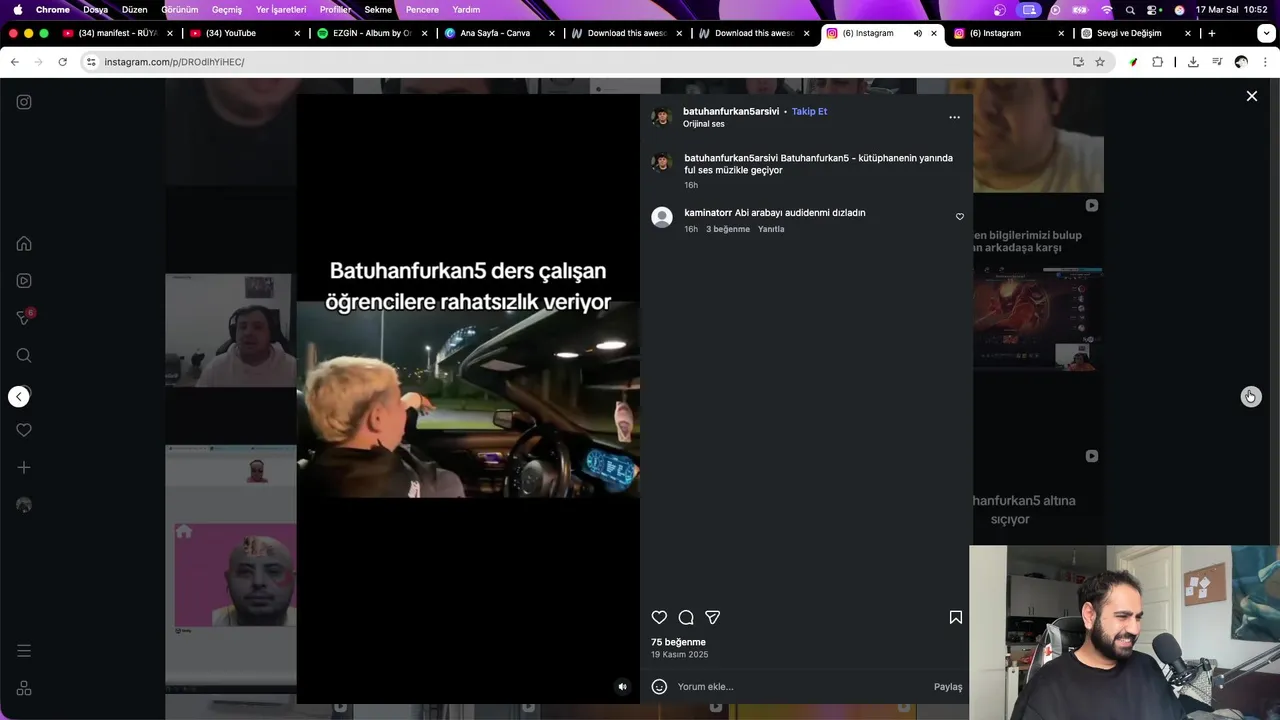Reload the page
1280x720 pixels.
[62, 62]
